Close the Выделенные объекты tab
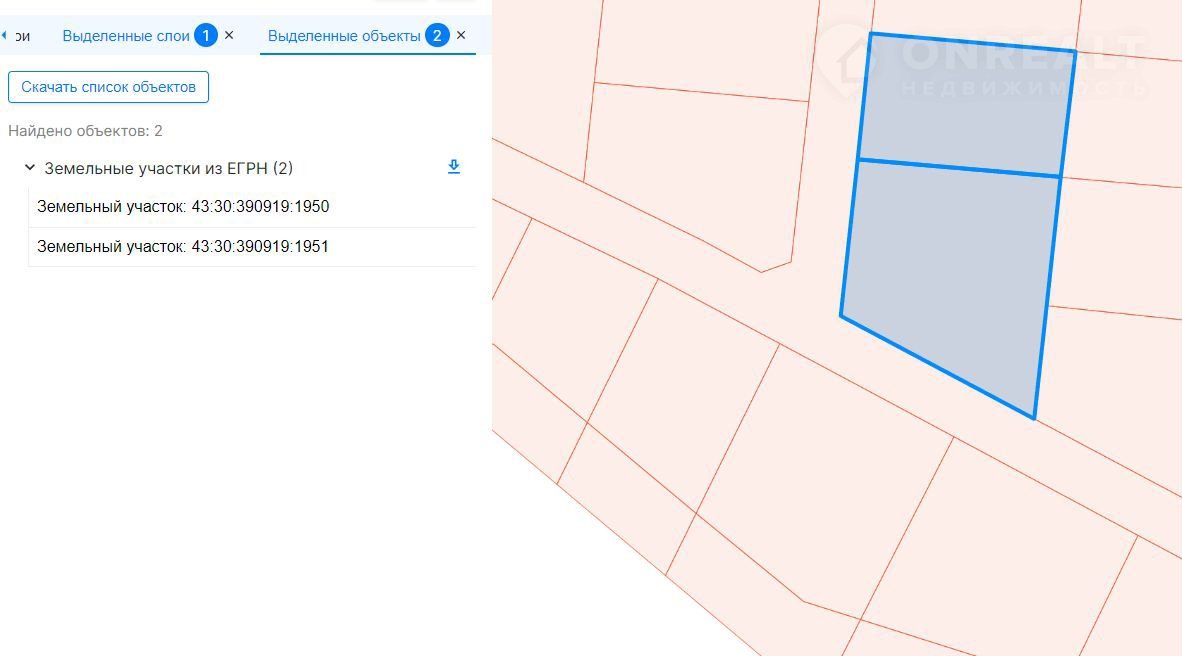Image resolution: width=1182 pixels, height=656 pixels. click(x=461, y=35)
